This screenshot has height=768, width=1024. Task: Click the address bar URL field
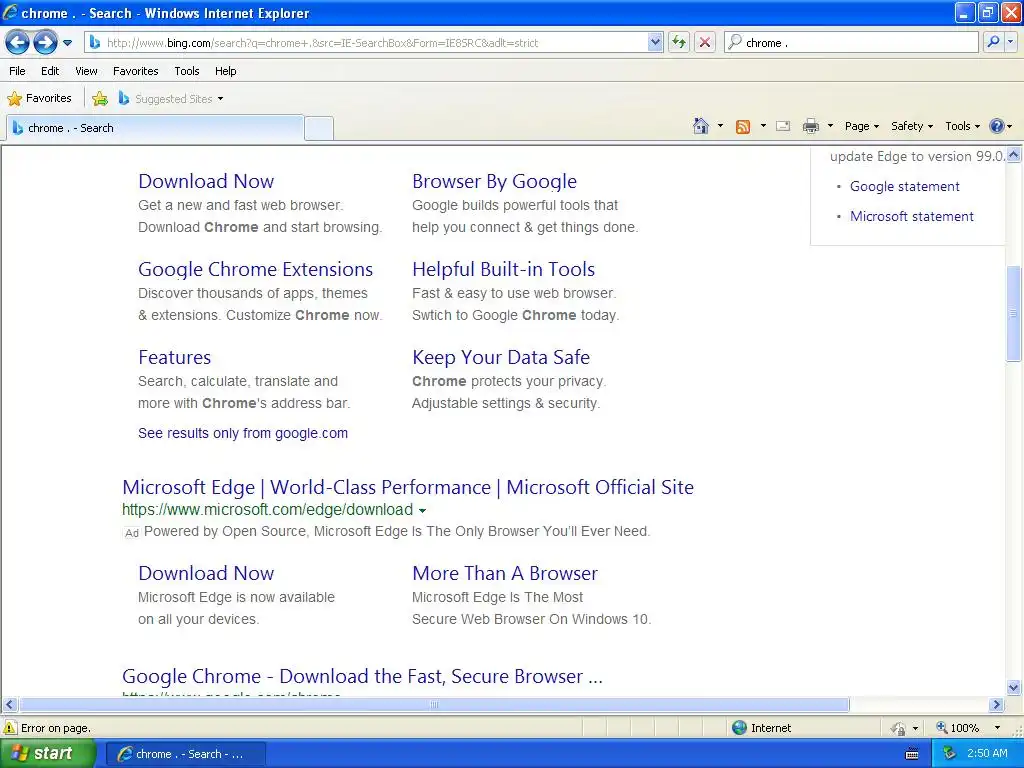[x=374, y=42]
